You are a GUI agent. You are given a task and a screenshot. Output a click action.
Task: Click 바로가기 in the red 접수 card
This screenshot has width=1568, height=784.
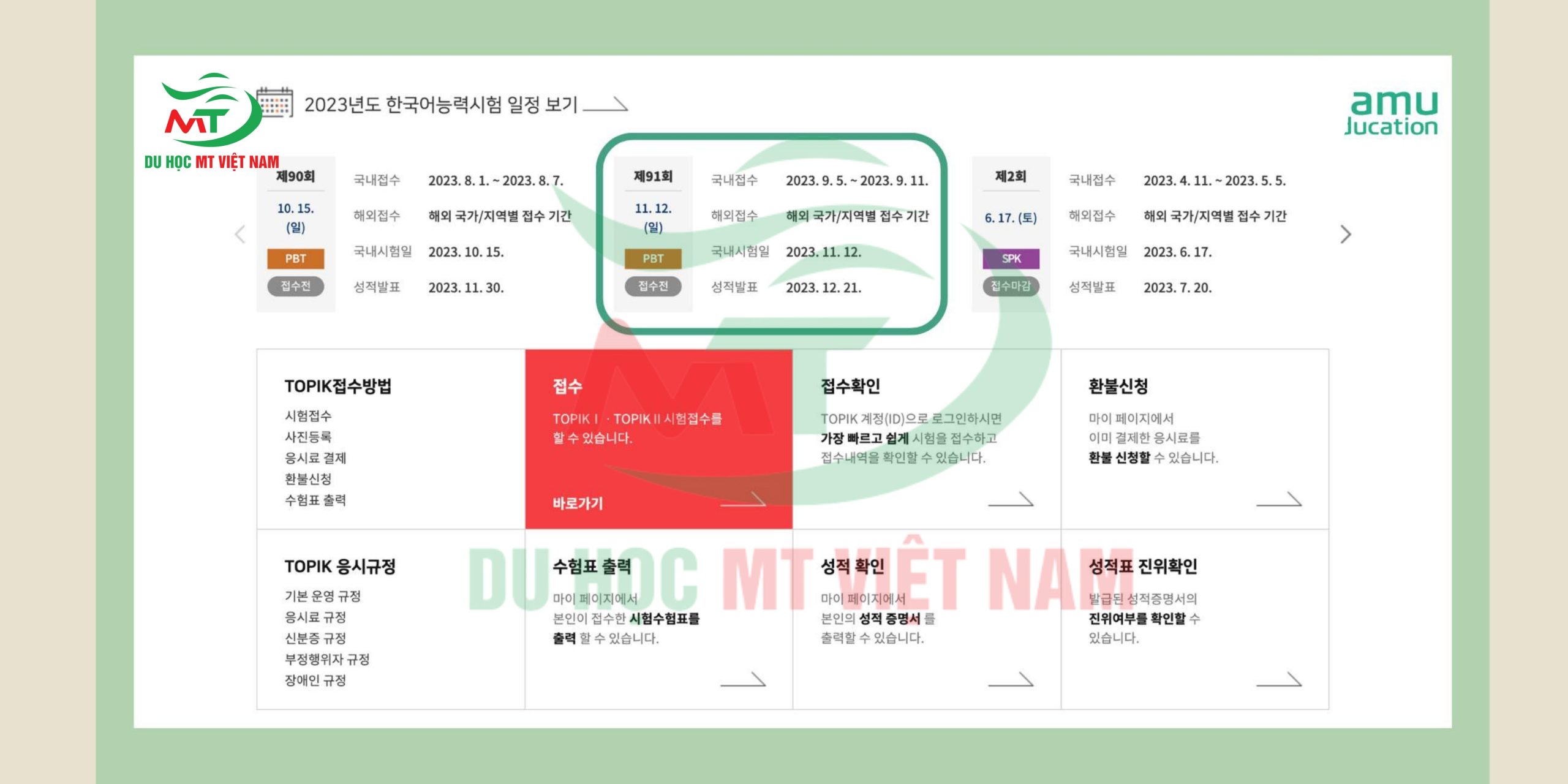click(578, 503)
